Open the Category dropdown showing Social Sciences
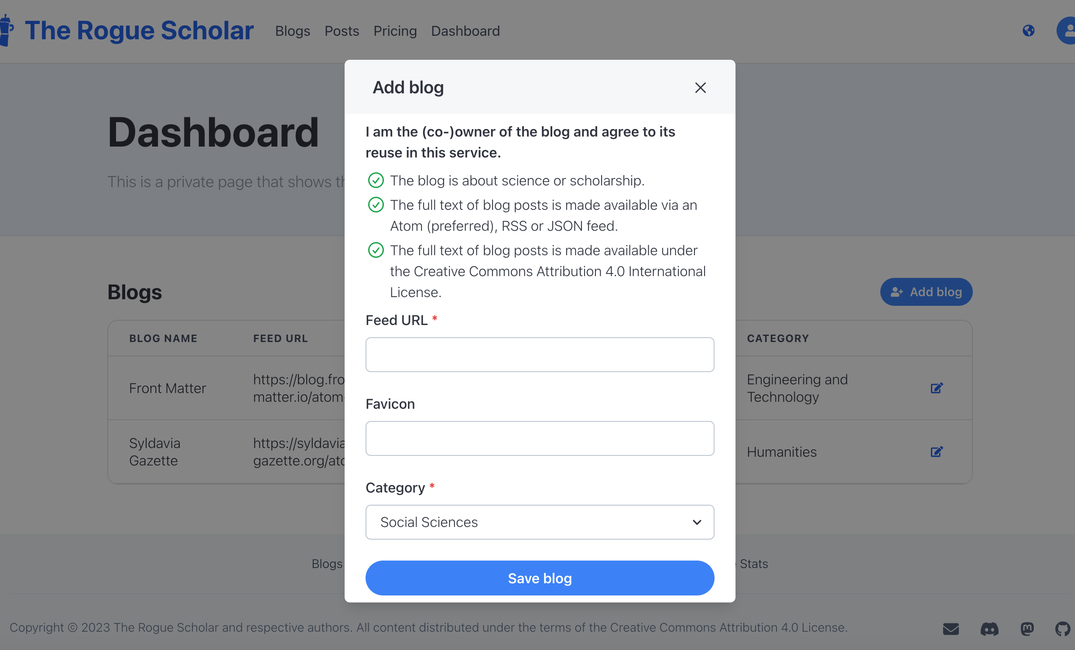Viewport: 1075px width, 650px height. pyautogui.click(x=539, y=522)
